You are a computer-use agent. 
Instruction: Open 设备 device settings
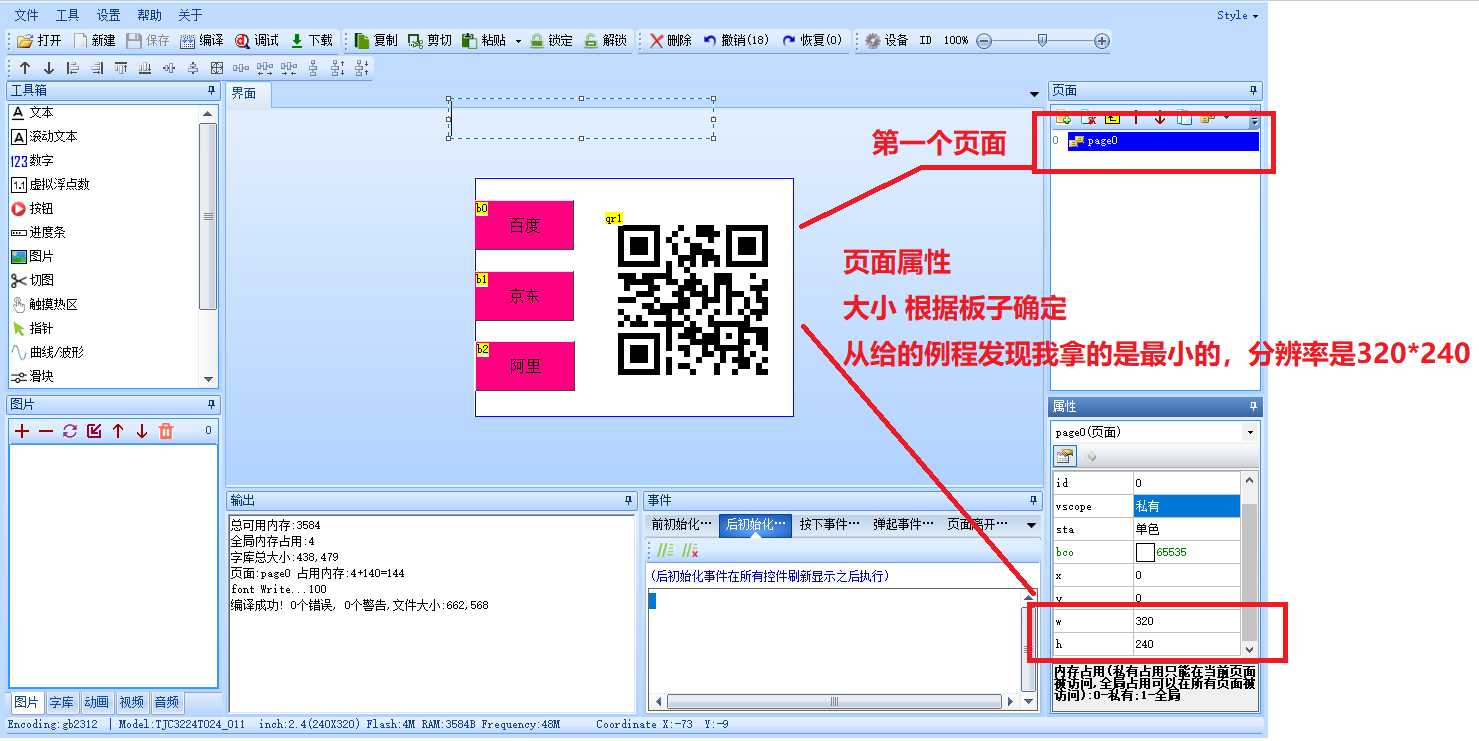pyautogui.click(x=887, y=41)
